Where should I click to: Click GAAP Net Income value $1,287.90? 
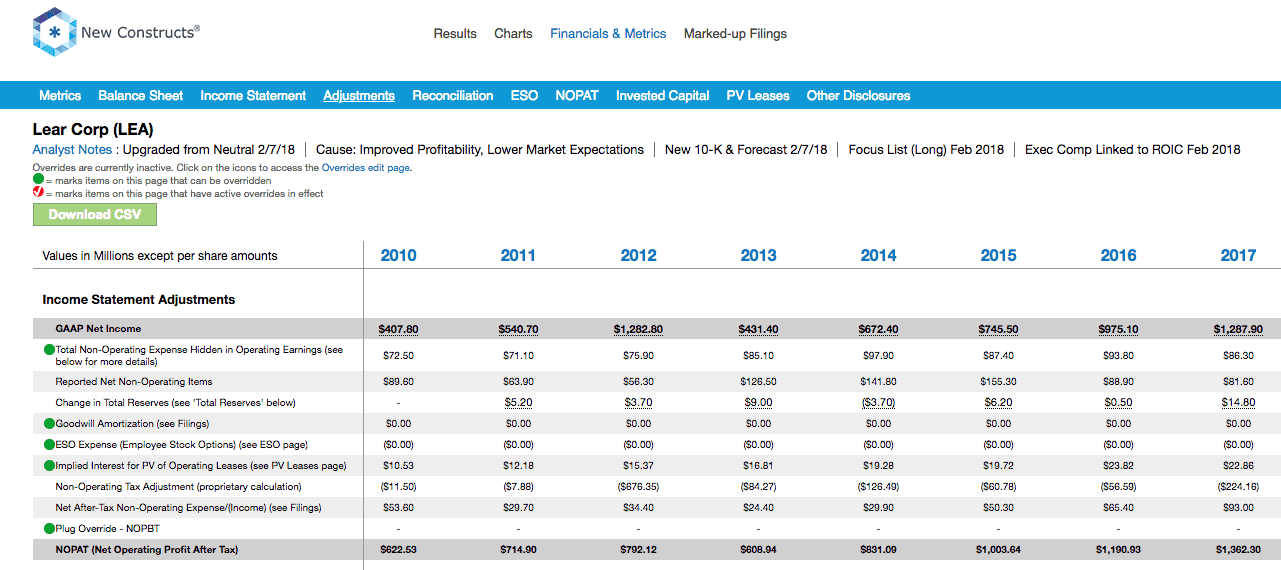point(1238,329)
